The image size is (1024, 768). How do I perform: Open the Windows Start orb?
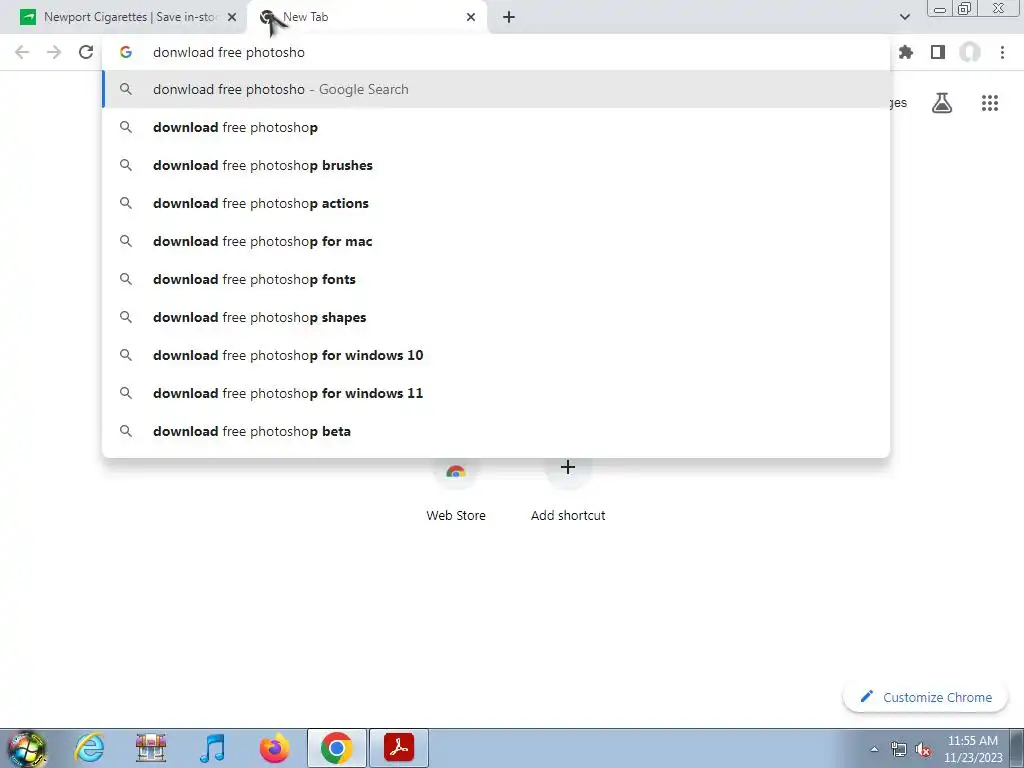(26, 748)
